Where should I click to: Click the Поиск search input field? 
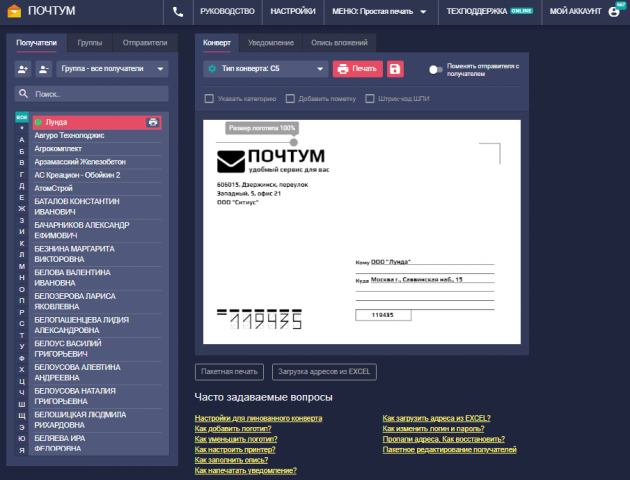(92, 94)
